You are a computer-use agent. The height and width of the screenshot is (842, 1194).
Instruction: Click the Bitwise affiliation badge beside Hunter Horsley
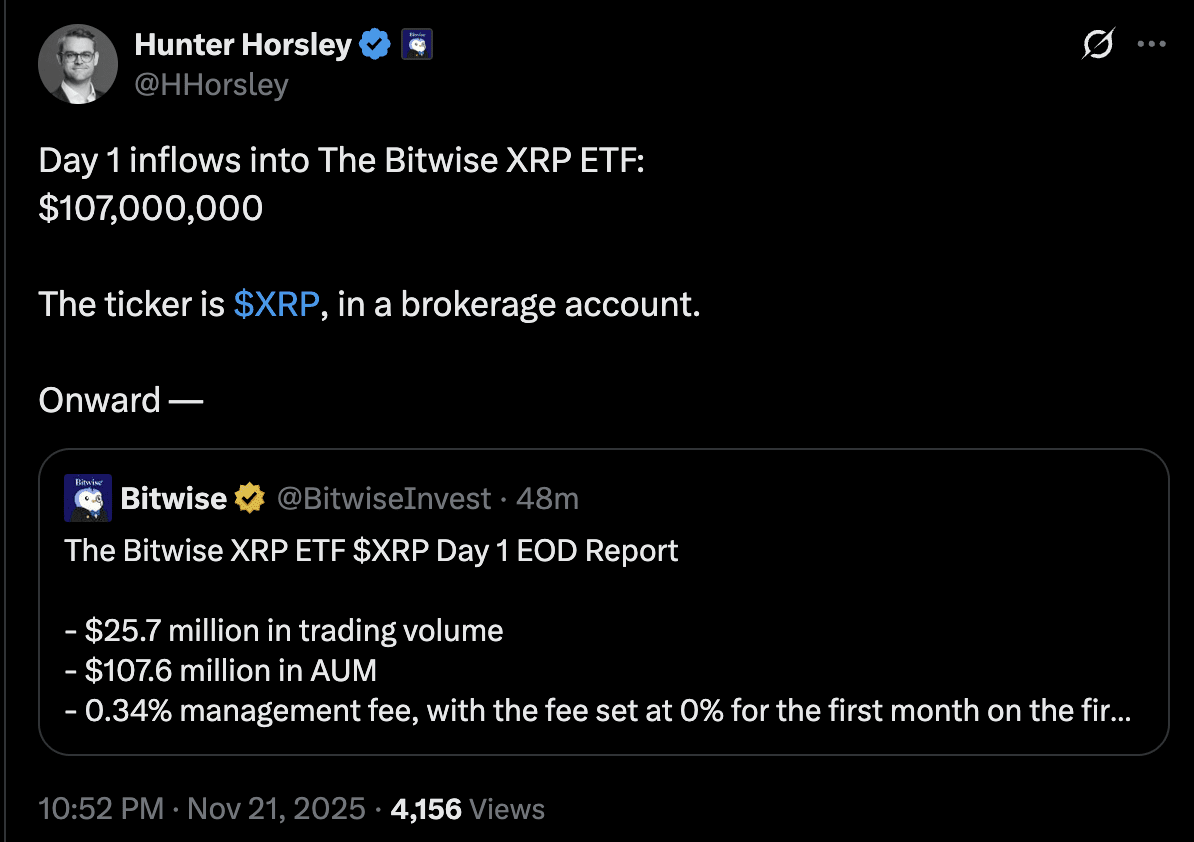[x=416, y=45]
